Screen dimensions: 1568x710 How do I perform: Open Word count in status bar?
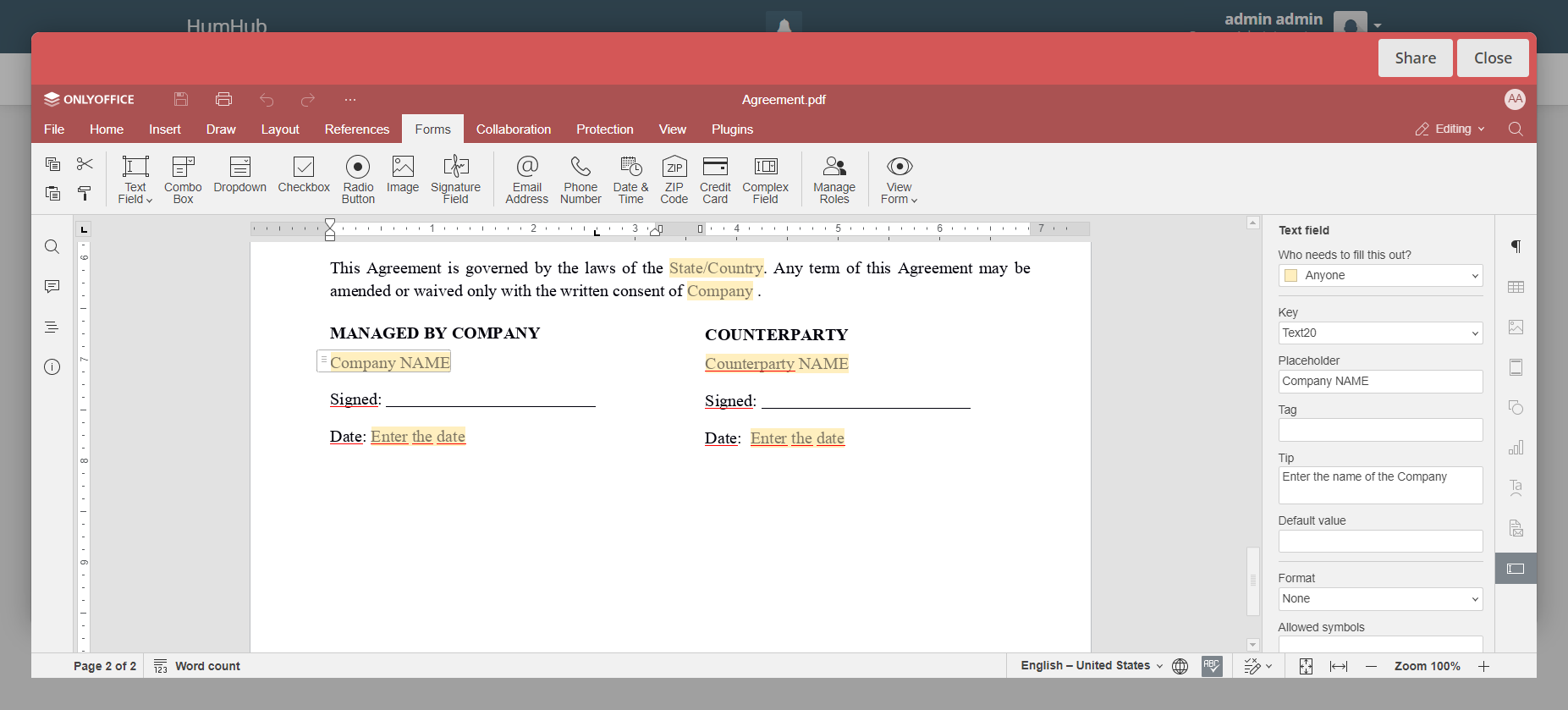[x=197, y=666]
